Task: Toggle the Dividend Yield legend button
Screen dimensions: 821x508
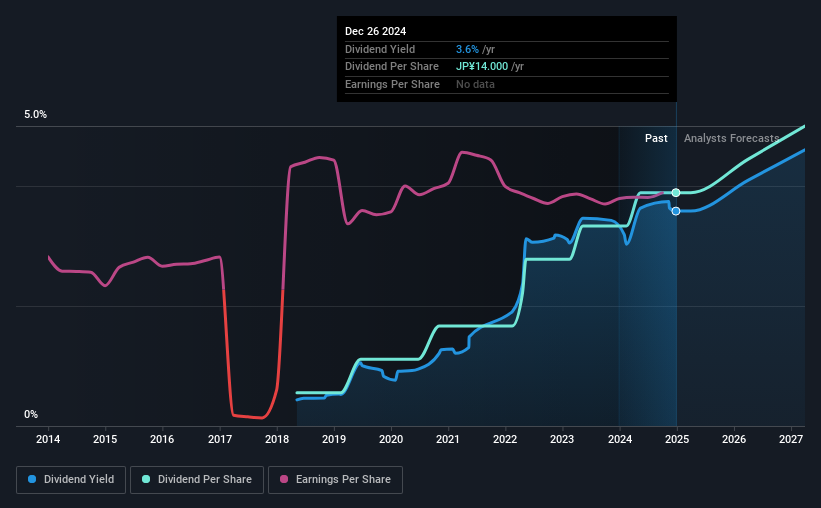Action: [x=71, y=480]
